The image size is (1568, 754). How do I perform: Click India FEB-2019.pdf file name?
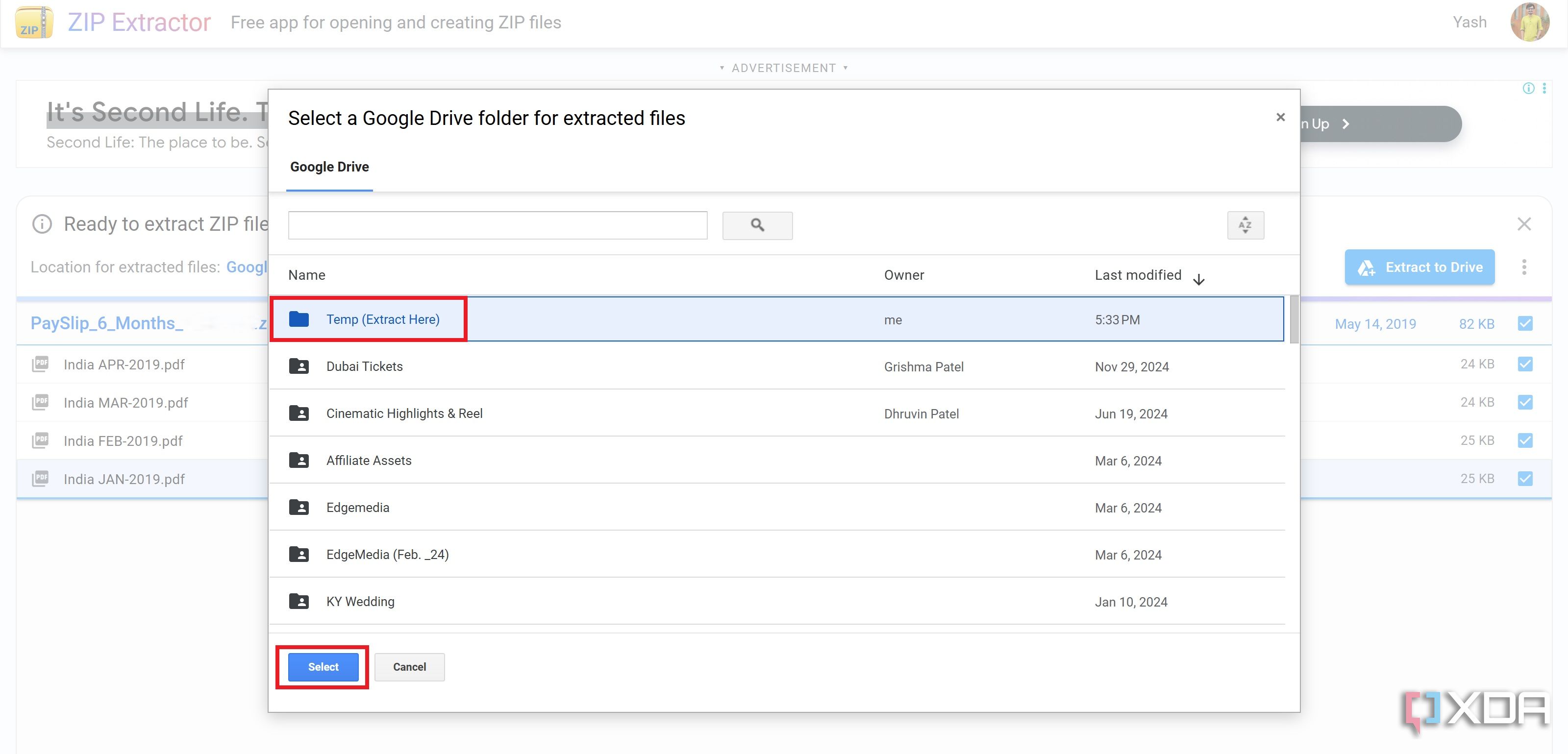click(123, 440)
